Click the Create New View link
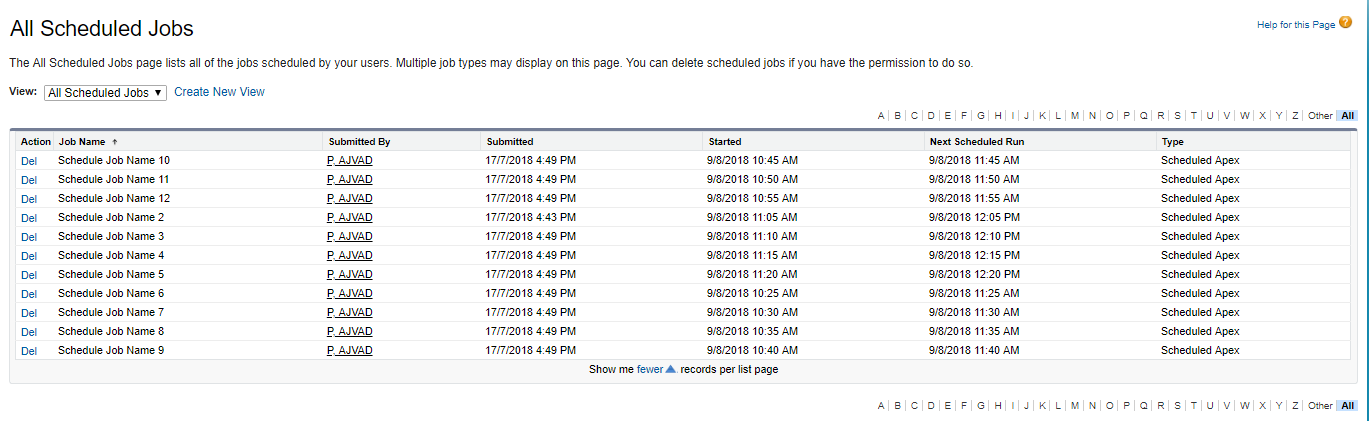The width and height of the screenshot is (1369, 421). 219,92
